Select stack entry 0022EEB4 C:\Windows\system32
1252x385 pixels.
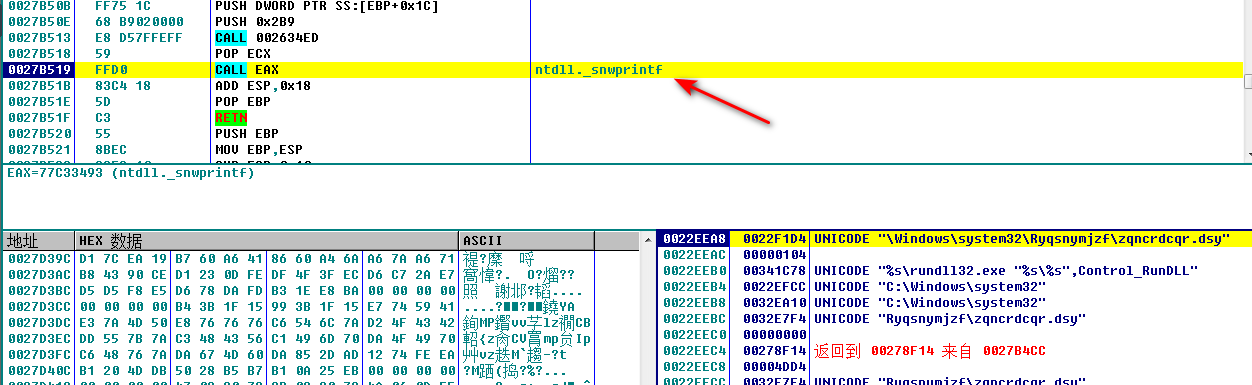click(x=953, y=287)
